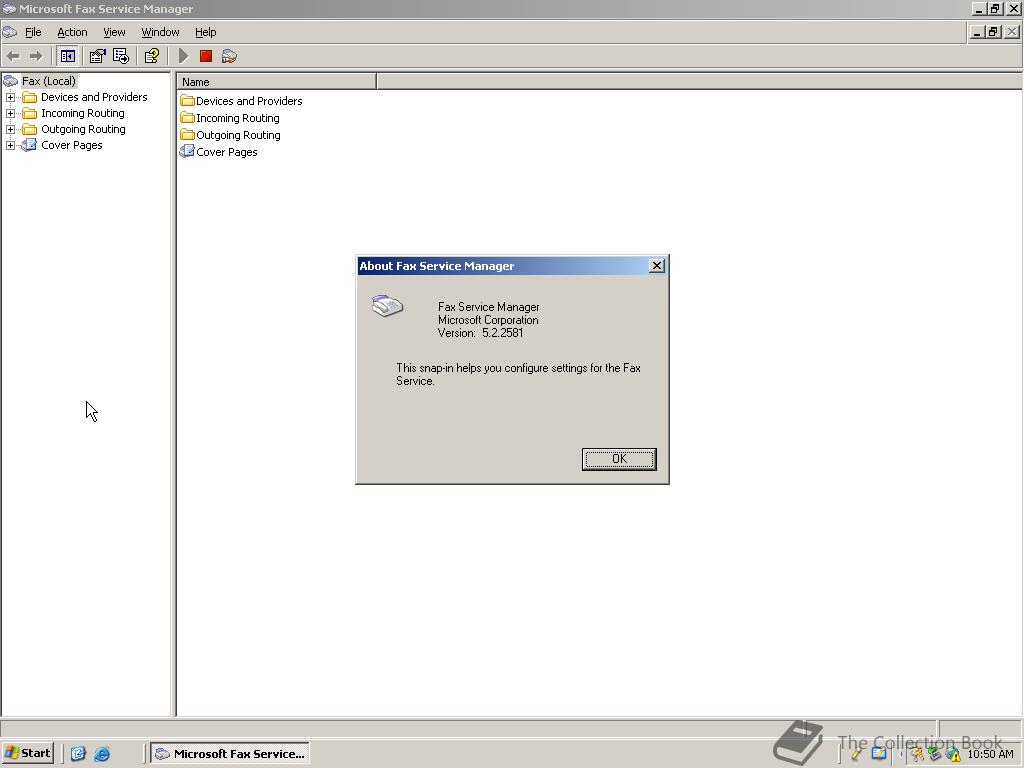Open the Start menu

click(27, 753)
